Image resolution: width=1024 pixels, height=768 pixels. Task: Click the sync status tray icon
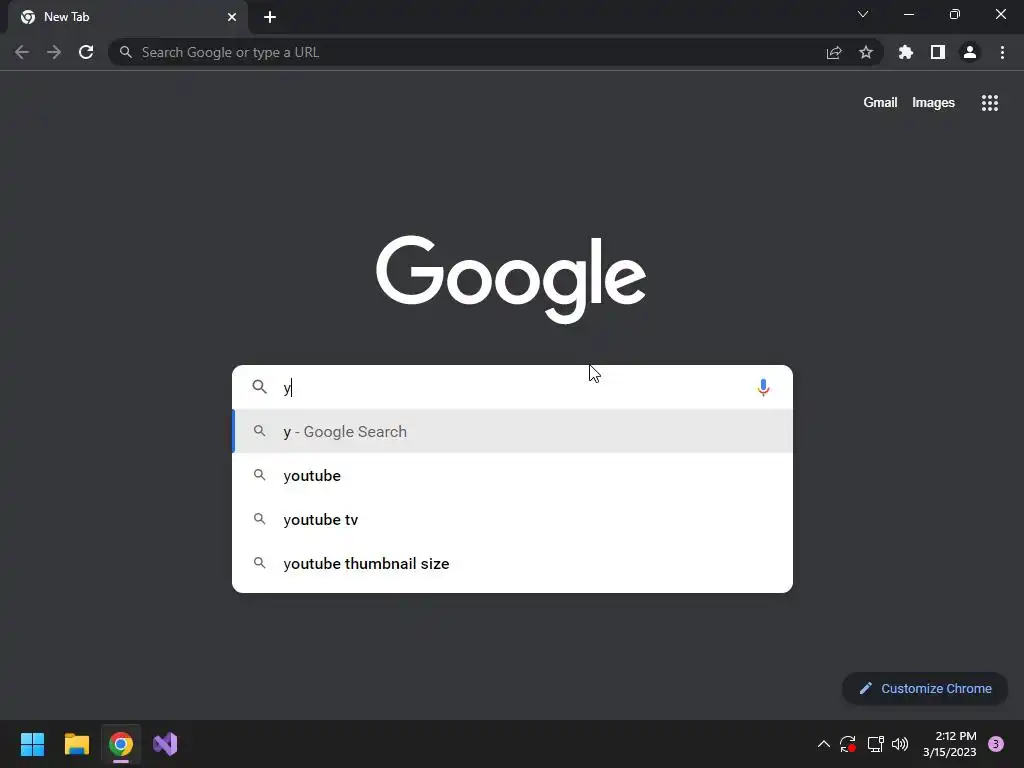(848, 744)
